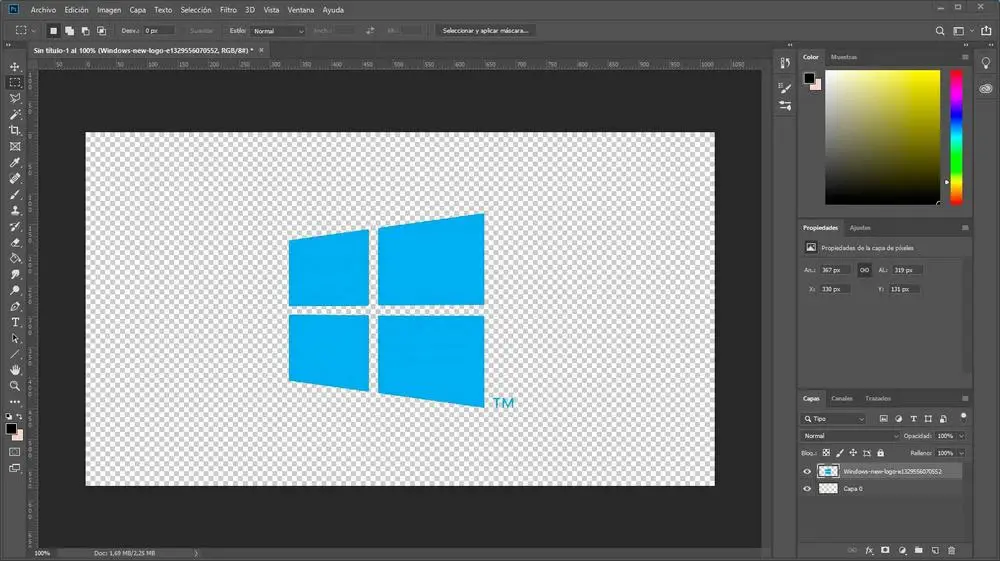Select the Horizontal Type tool
Screen dimensions: 1000x561
tap(15, 322)
